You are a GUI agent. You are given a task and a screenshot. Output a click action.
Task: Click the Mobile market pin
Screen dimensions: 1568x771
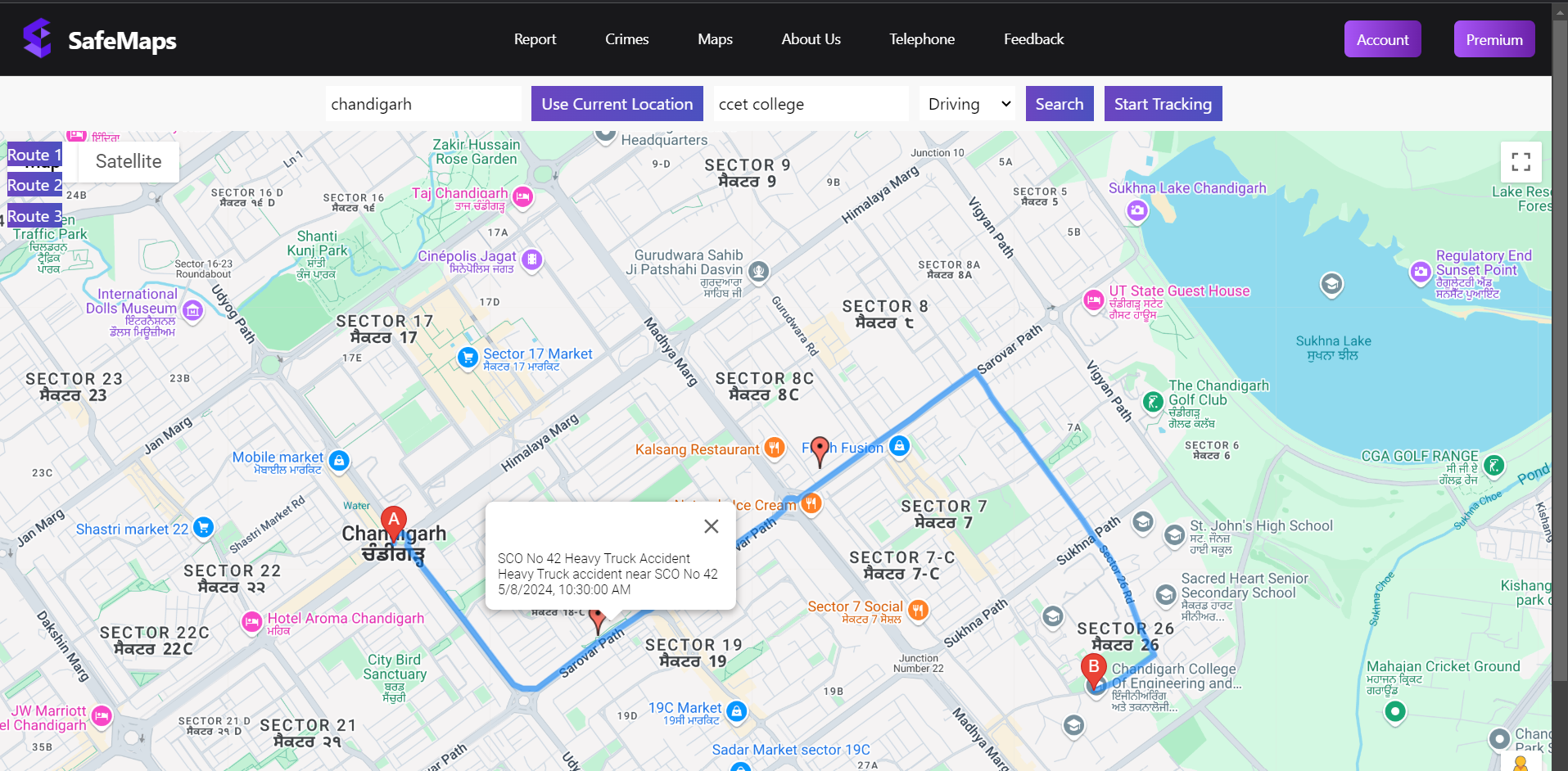[x=339, y=461]
